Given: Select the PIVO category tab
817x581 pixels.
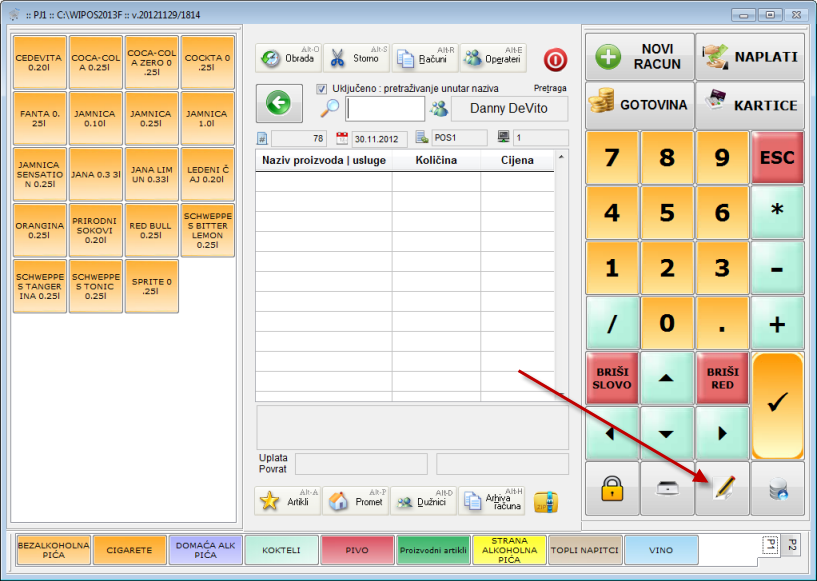Looking at the screenshot, I should [357, 550].
